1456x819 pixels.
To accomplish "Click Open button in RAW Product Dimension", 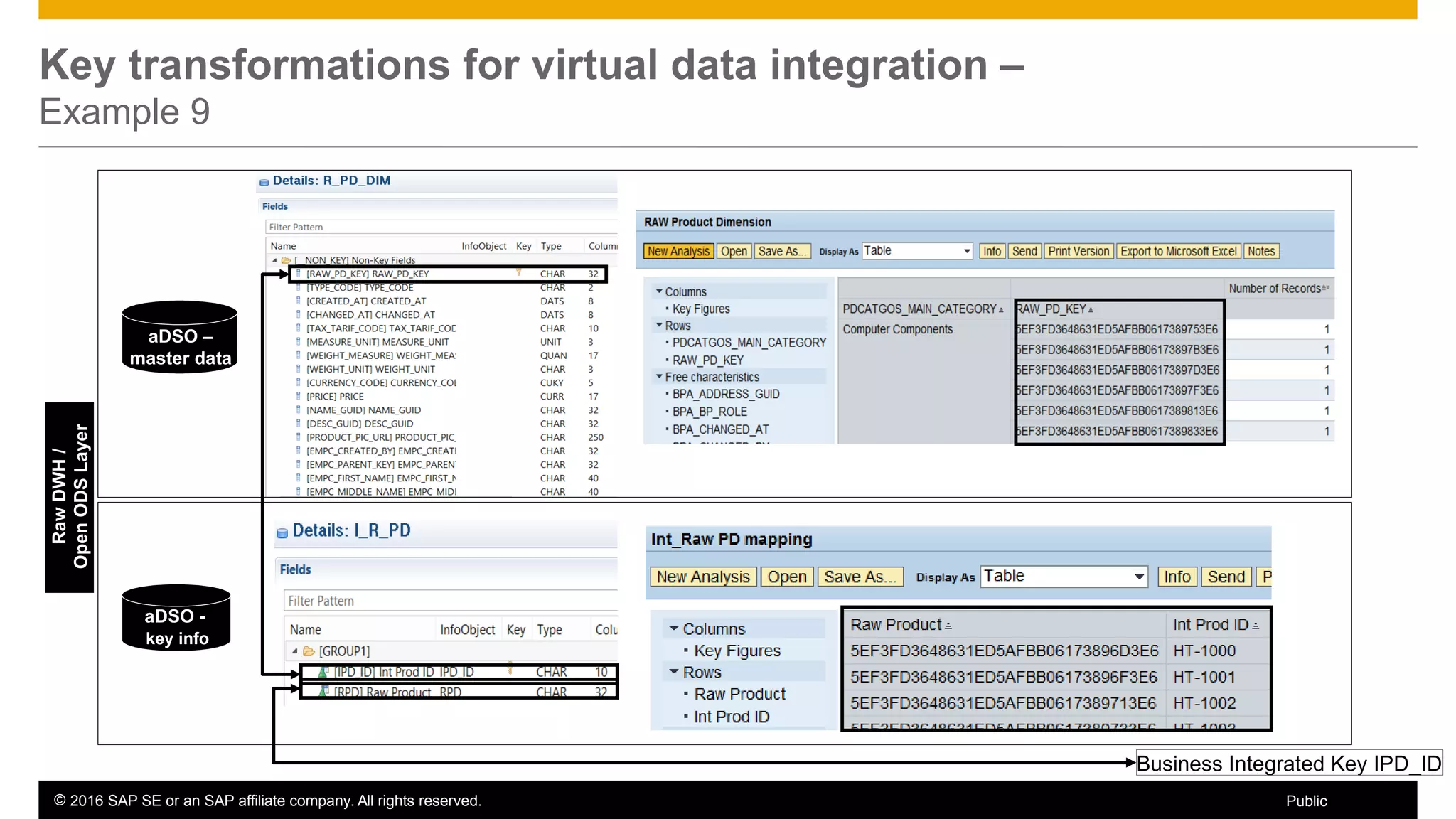I will point(734,251).
